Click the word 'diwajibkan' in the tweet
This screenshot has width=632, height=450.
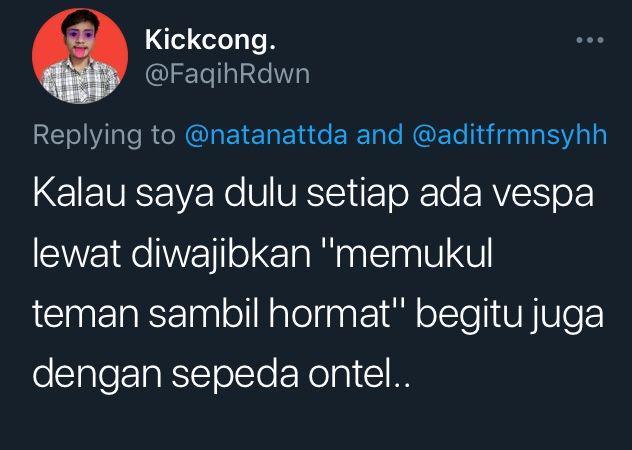(x=221, y=255)
